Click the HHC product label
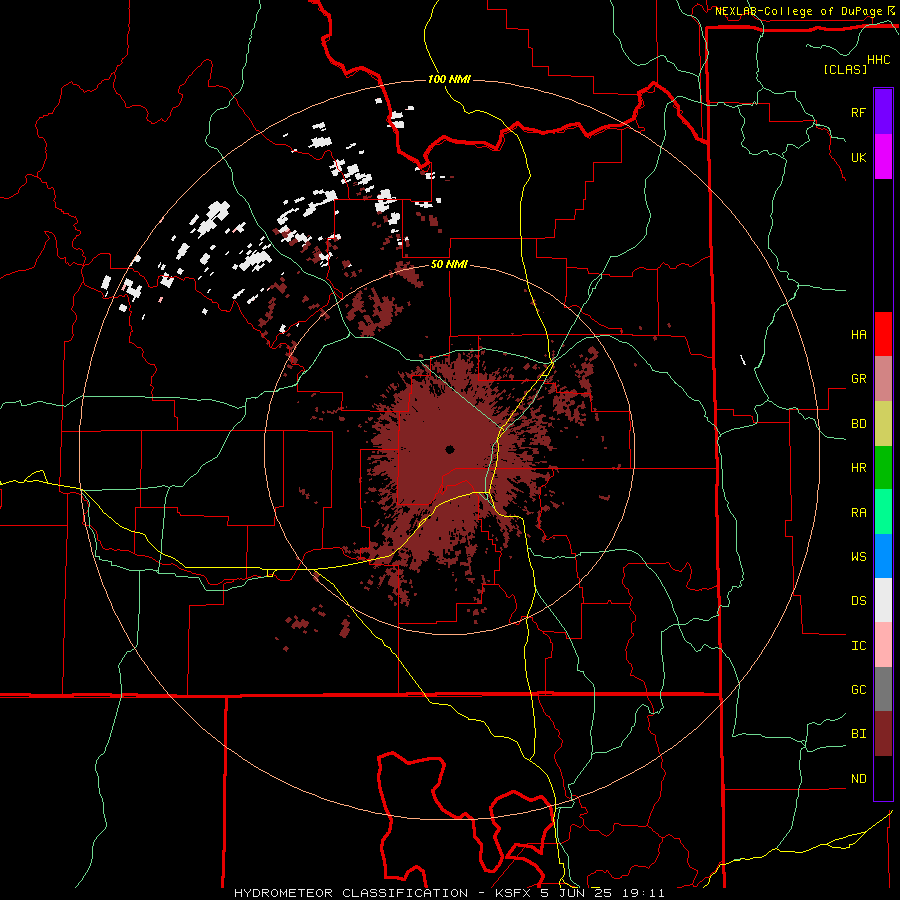 (879, 60)
